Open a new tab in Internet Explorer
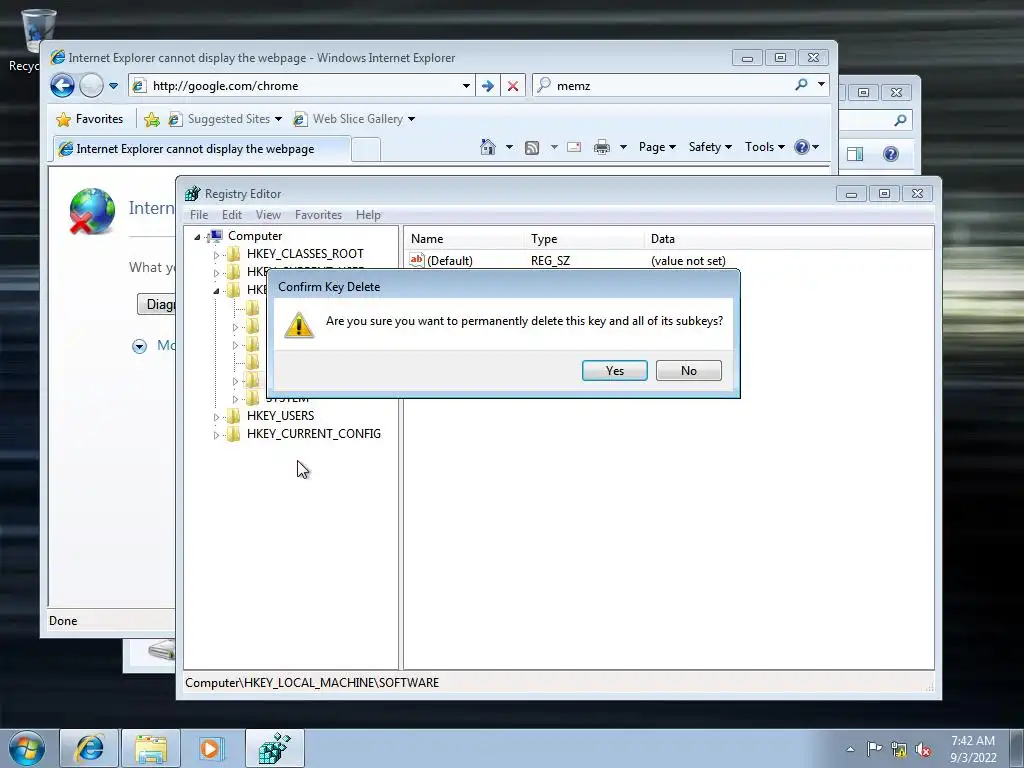 (366, 150)
